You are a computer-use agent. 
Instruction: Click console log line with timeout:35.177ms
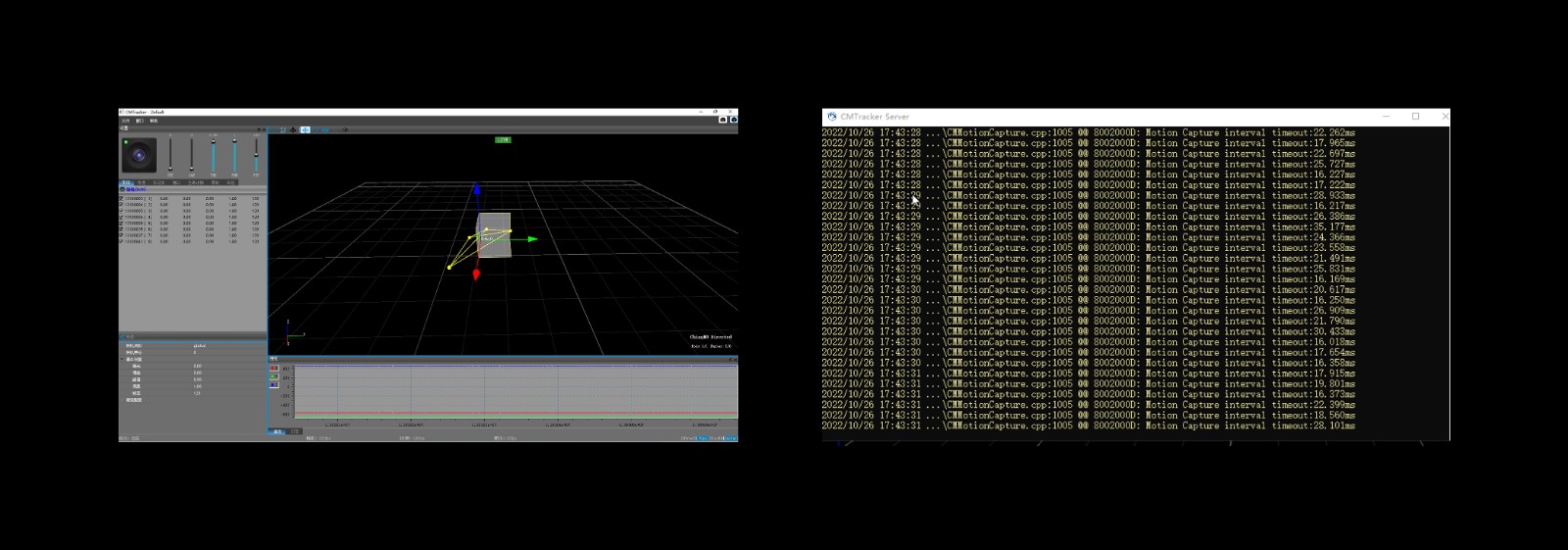[x=1089, y=226]
